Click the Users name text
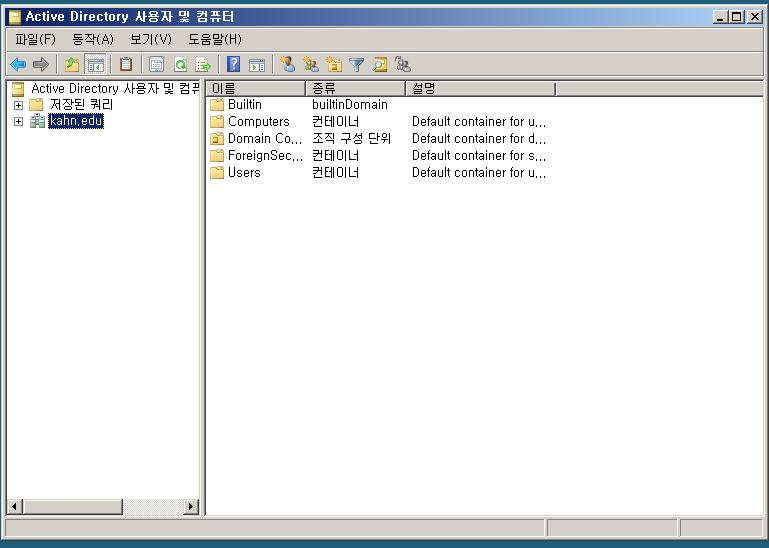This screenshot has height=548, width=769. (244, 173)
